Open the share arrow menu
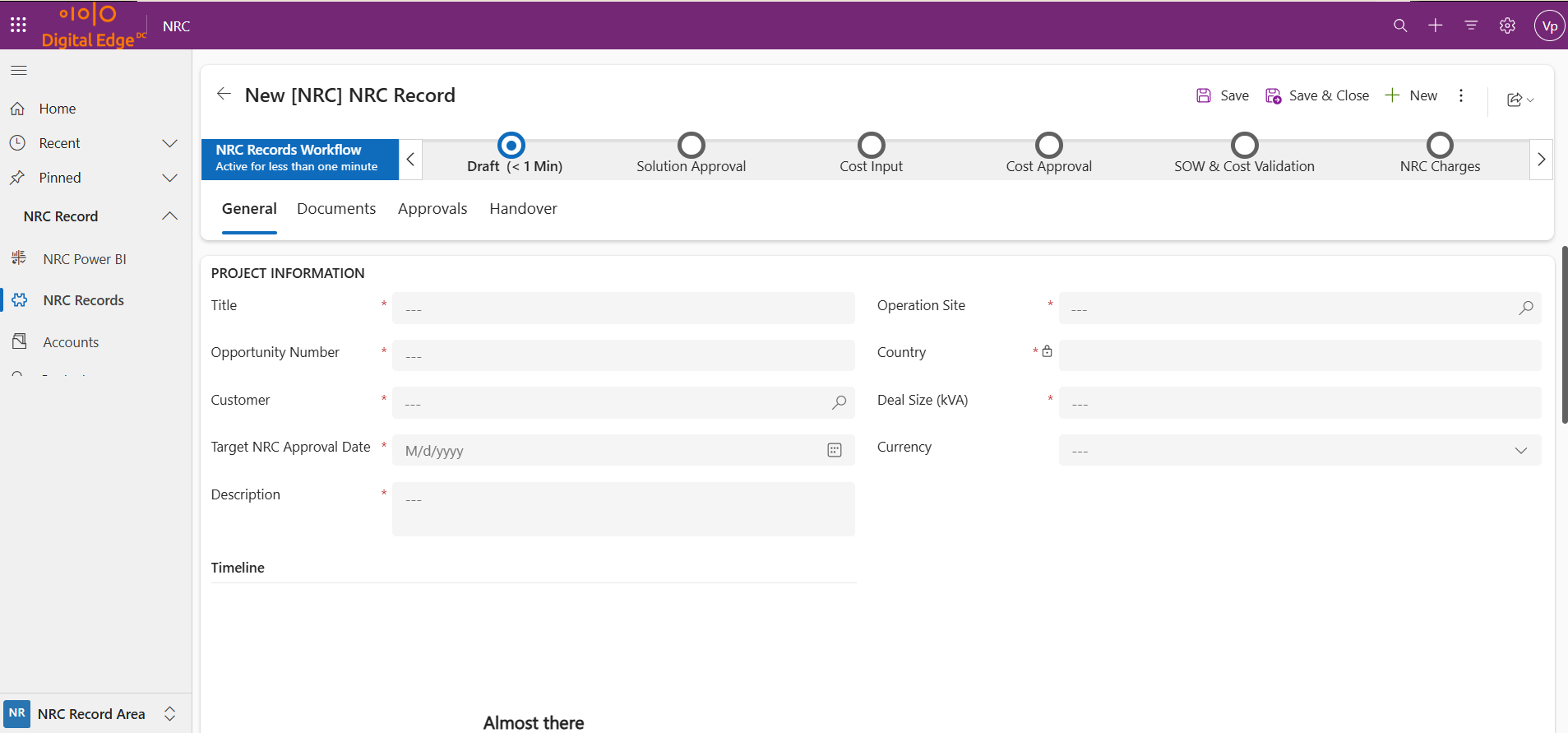 [1520, 100]
